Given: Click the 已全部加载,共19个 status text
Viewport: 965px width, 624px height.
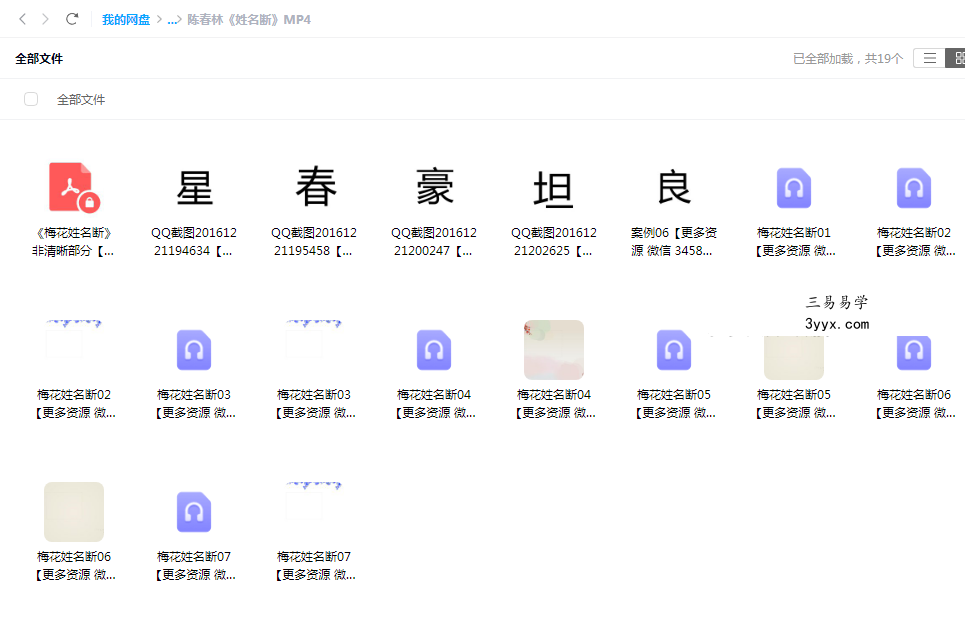Looking at the screenshot, I should pos(847,58).
